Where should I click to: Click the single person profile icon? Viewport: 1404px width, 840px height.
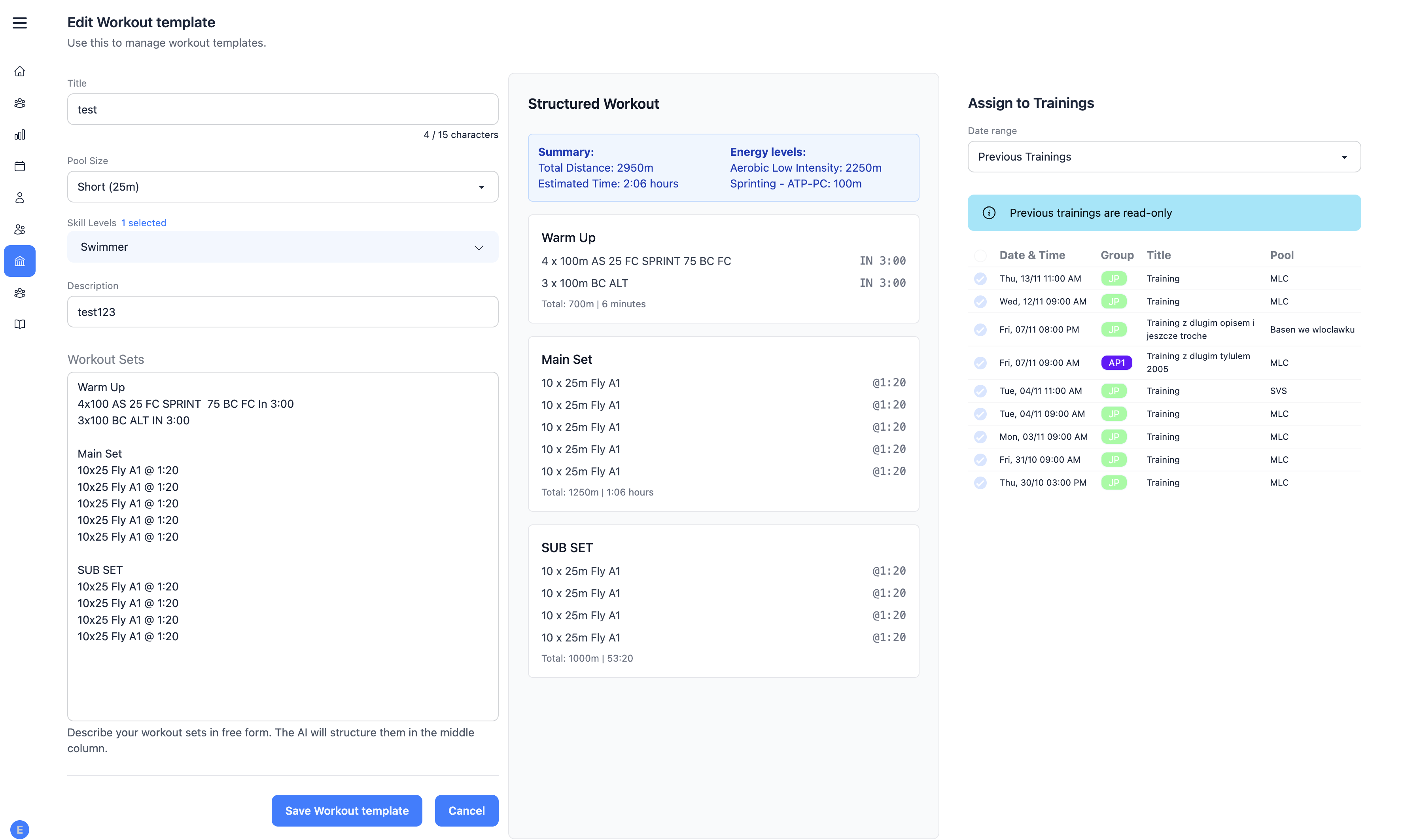tap(20, 198)
